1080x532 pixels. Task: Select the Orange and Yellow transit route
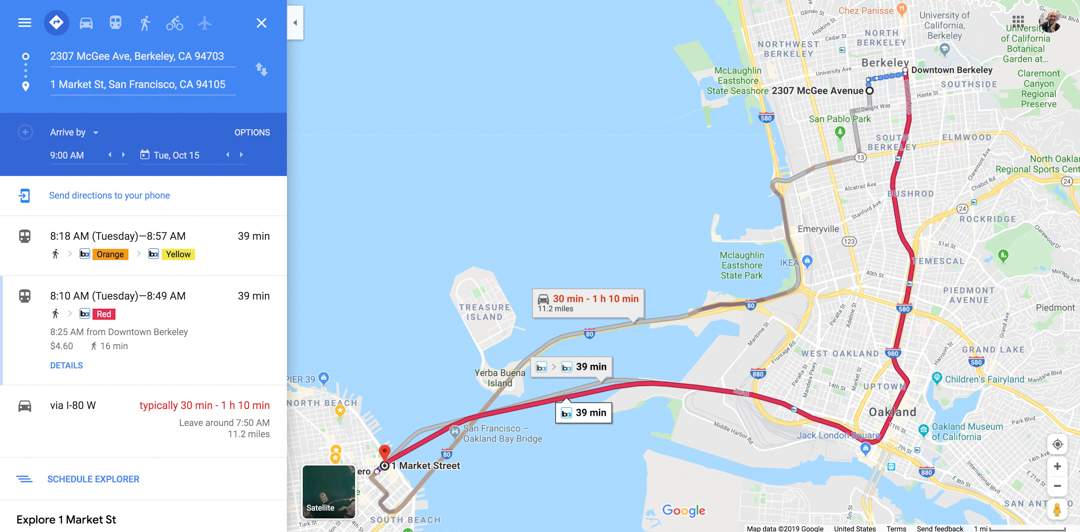(143, 245)
